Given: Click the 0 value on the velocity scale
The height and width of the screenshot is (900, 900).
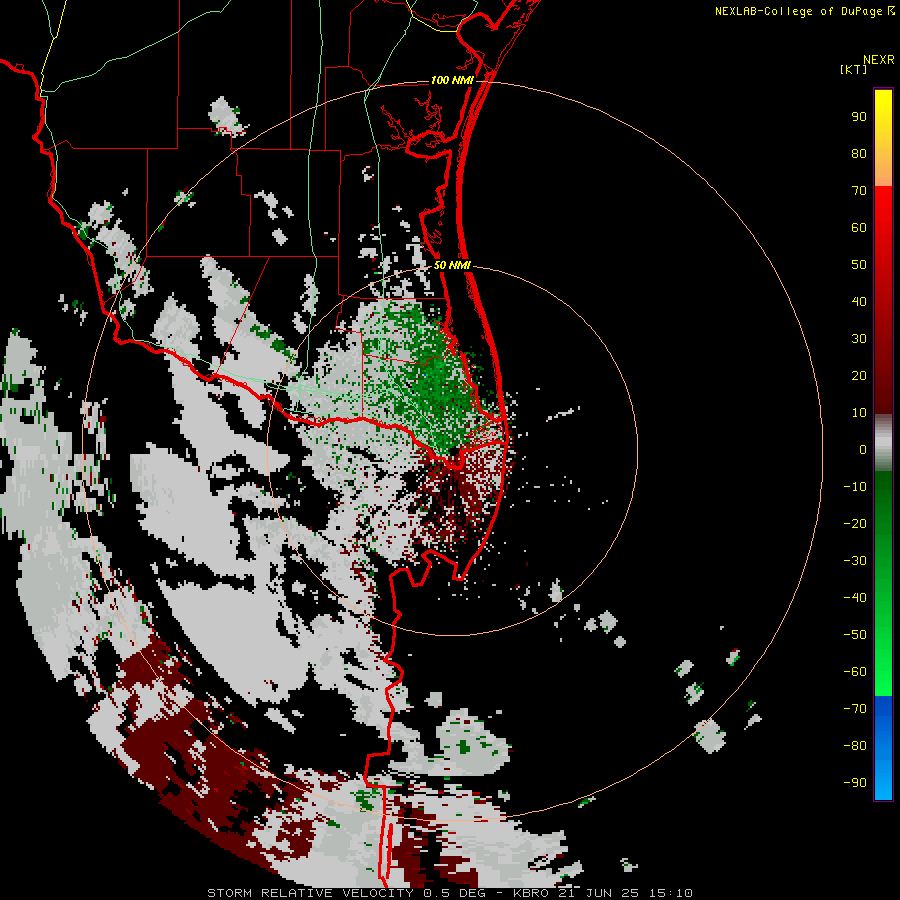Looking at the screenshot, I should pyautogui.click(x=863, y=450).
